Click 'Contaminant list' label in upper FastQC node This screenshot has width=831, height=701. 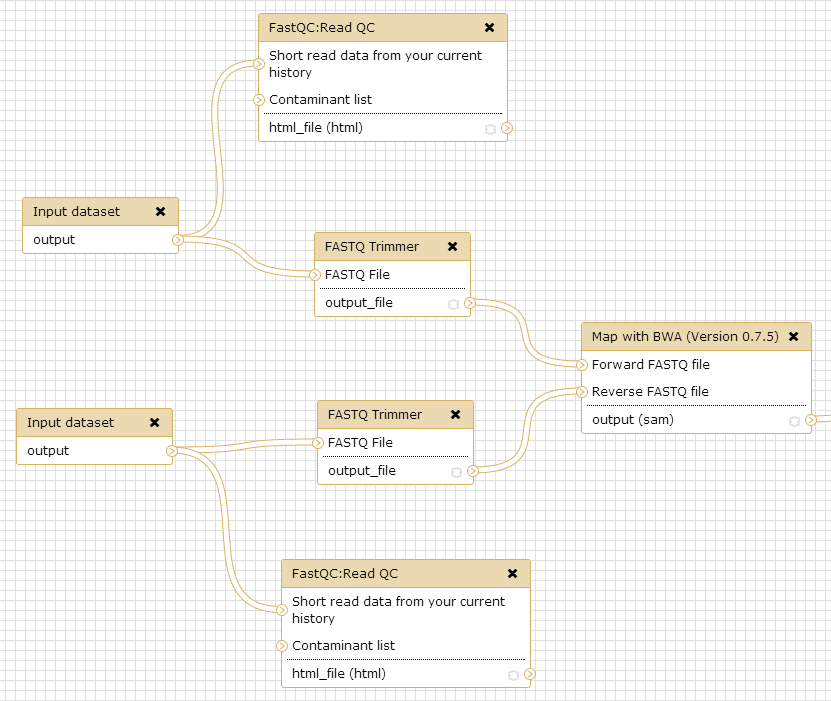click(x=321, y=100)
